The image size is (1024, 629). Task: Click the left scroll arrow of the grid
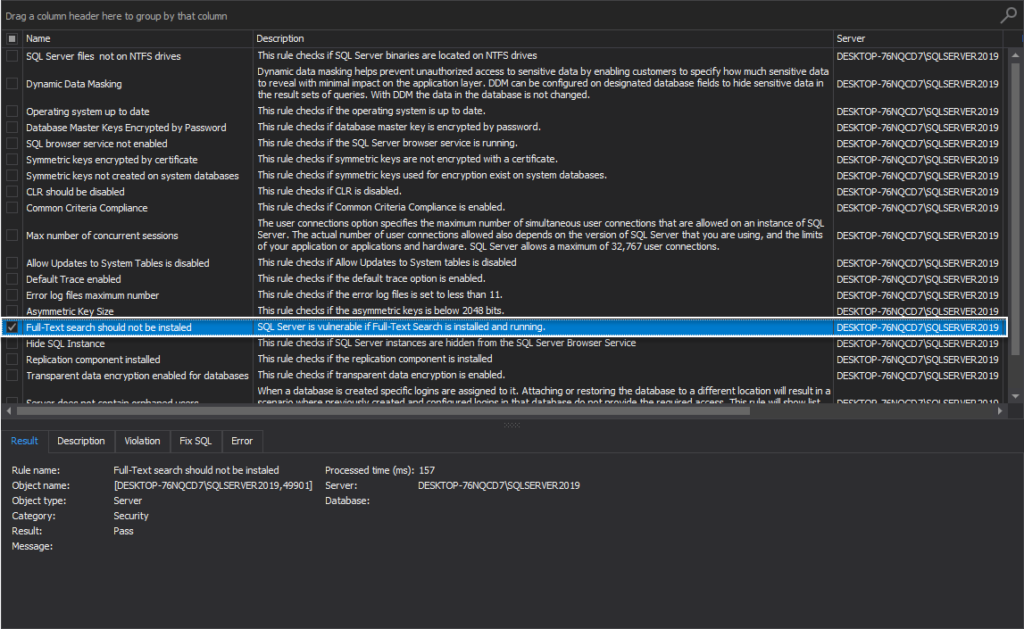coord(8,409)
